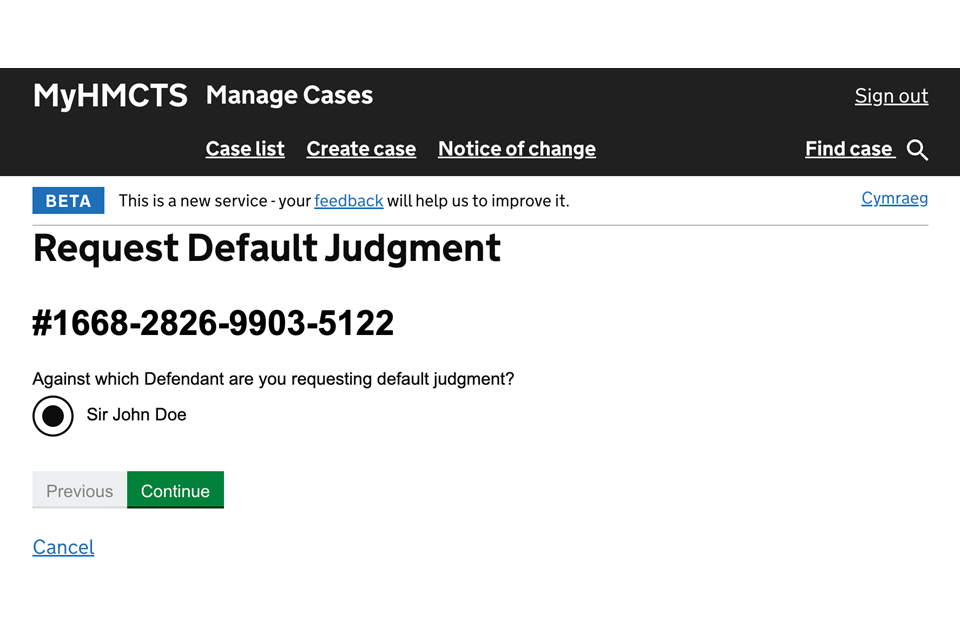Click the Request Default Judgment heading
This screenshot has height=640, width=960.
(266, 248)
